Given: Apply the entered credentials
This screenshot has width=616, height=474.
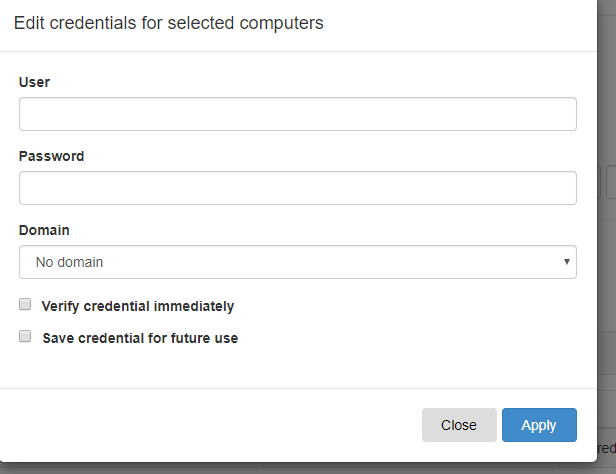Looking at the screenshot, I should [x=539, y=425].
